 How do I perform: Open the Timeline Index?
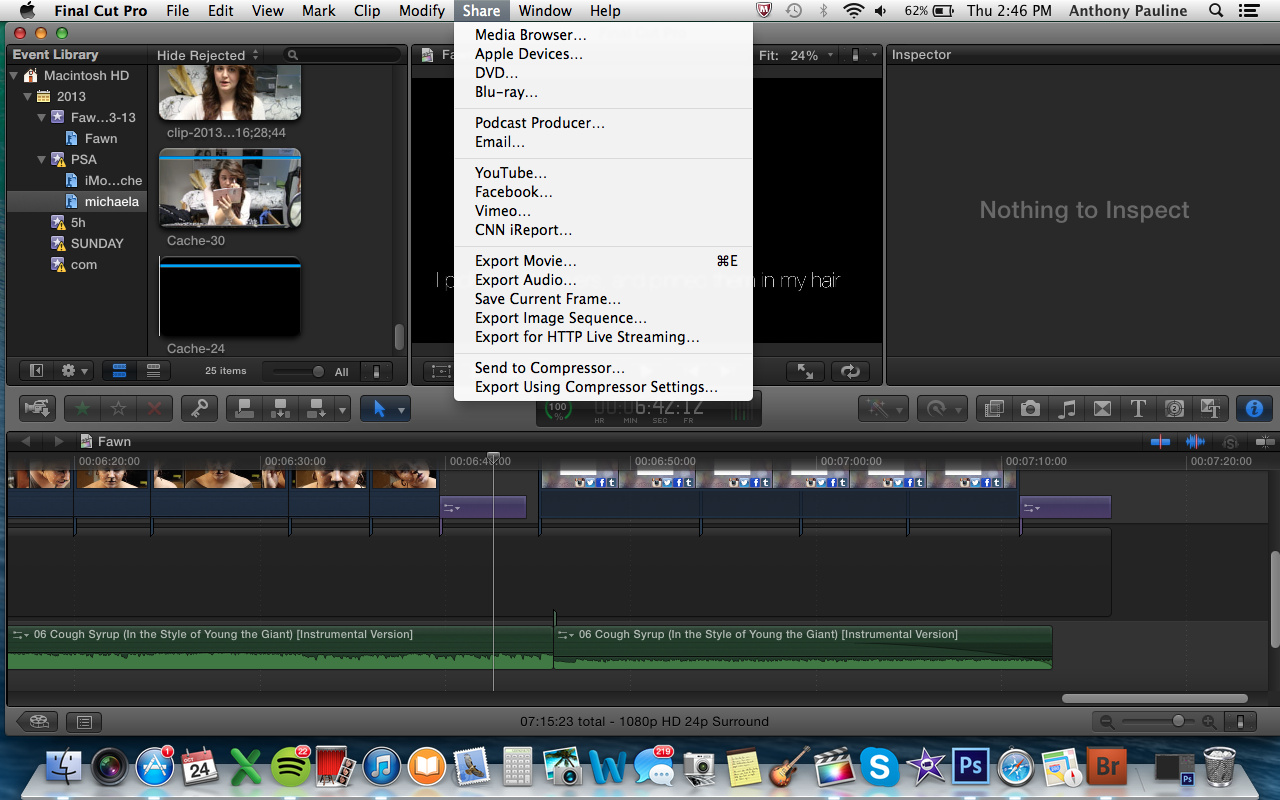pos(84,721)
